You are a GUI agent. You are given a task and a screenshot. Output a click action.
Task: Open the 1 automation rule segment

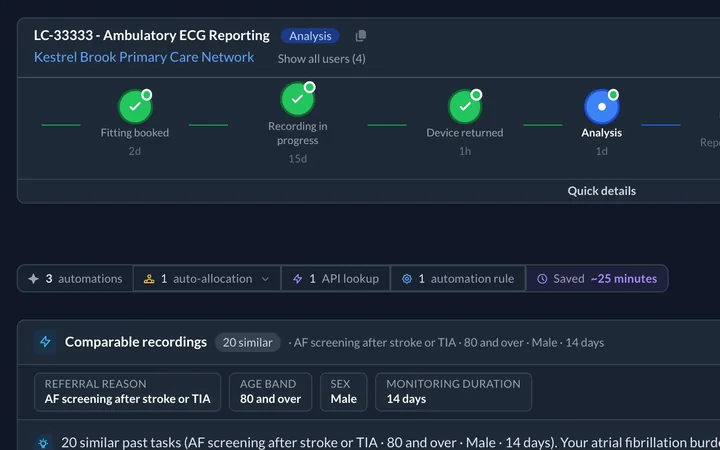(458, 279)
